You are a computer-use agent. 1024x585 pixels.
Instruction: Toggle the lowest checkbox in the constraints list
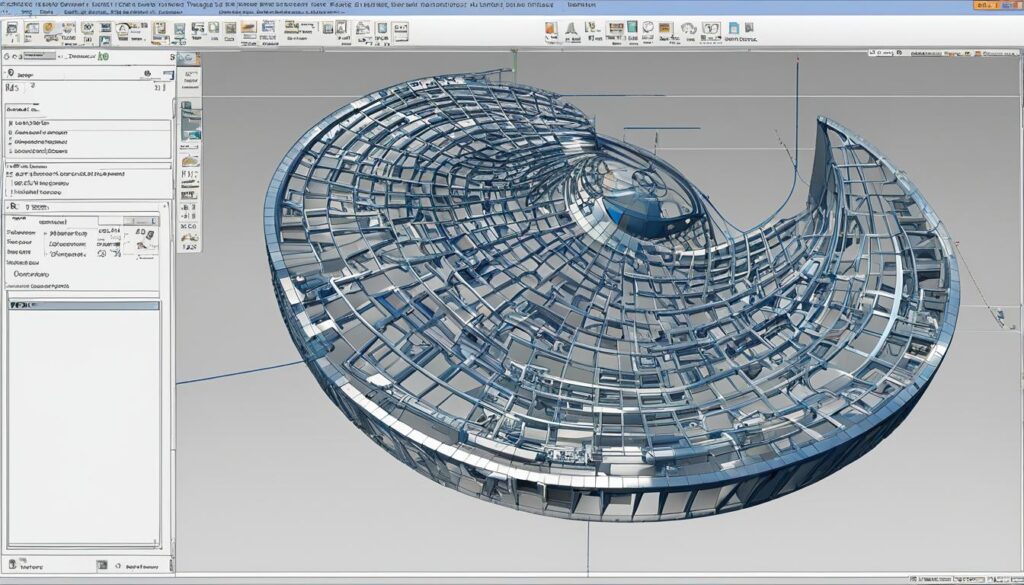[x=10, y=192]
